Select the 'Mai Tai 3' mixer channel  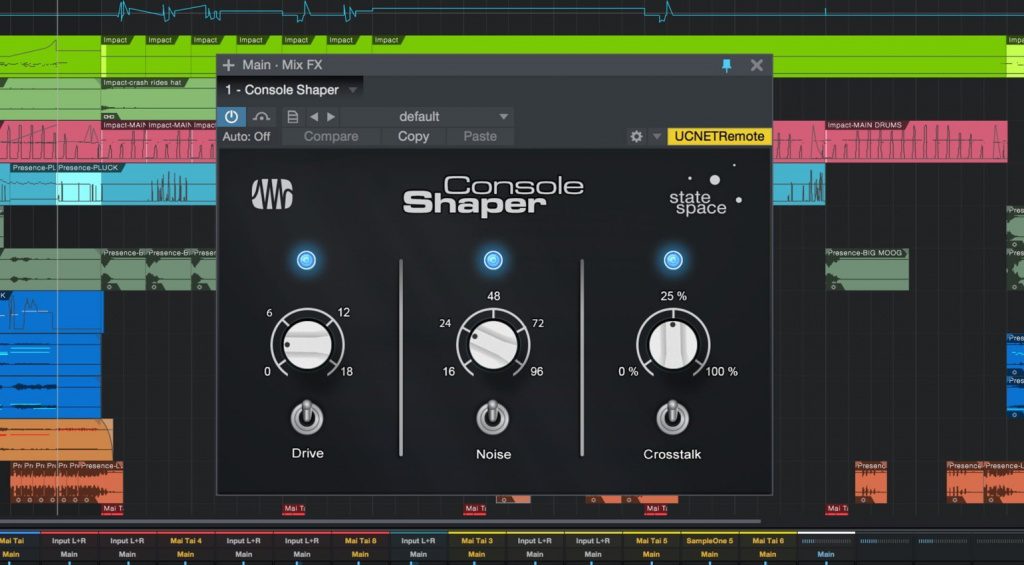click(476, 541)
